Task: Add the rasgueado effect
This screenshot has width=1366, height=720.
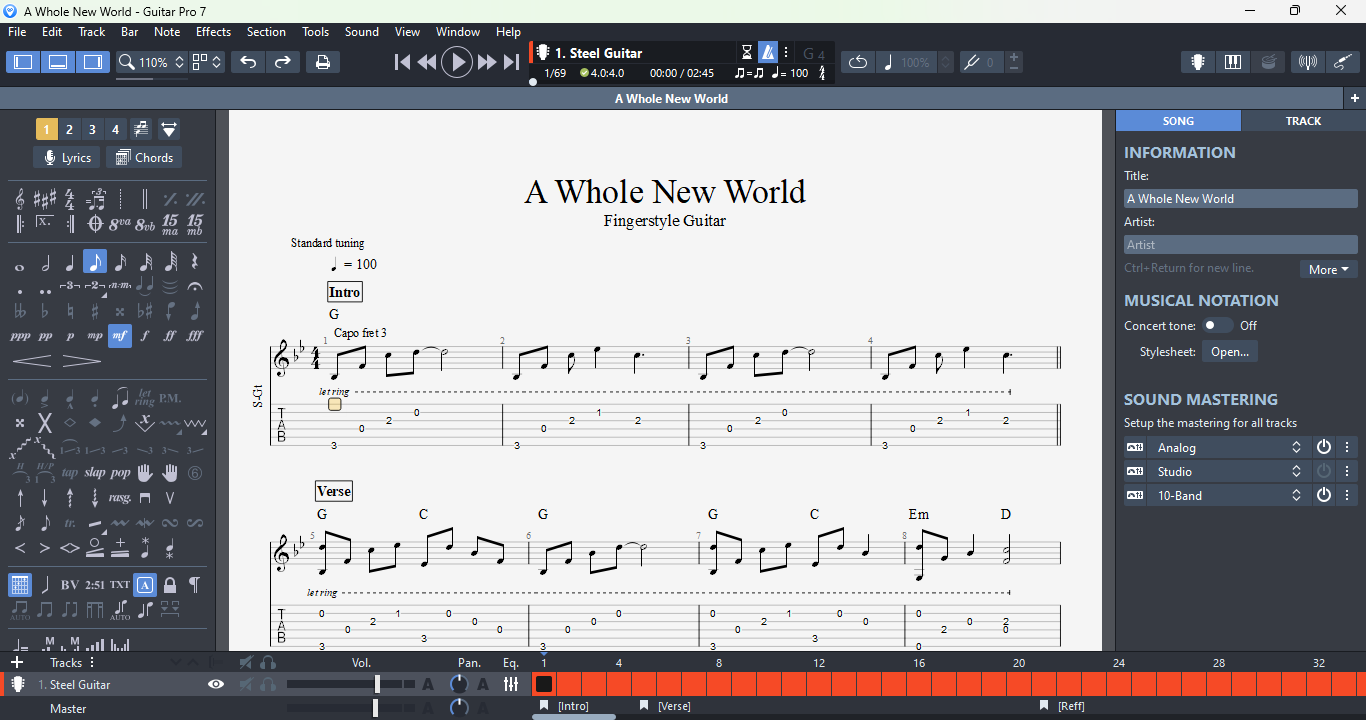Action: click(x=120, y=497)
